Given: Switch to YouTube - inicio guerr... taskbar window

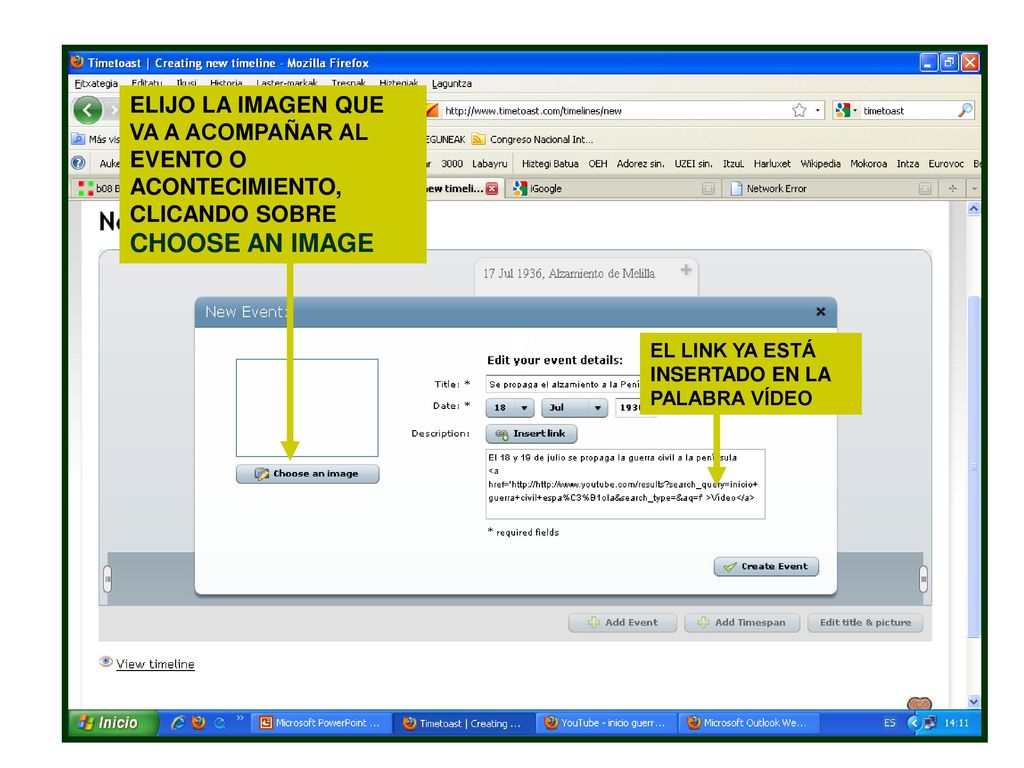Looking at the screenshot, I should [605, 723].
